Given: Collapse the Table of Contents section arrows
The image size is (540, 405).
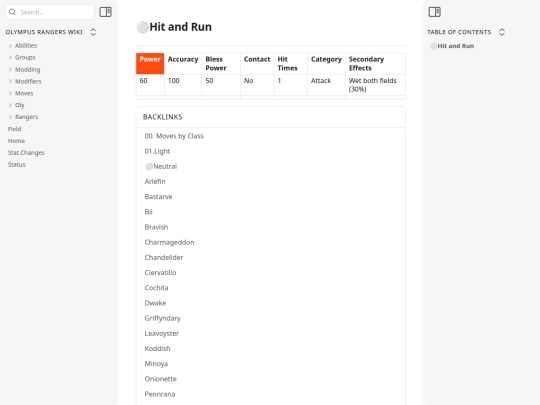Looking at the screenshot, I should pyautogui.click(x=502, y=32).
